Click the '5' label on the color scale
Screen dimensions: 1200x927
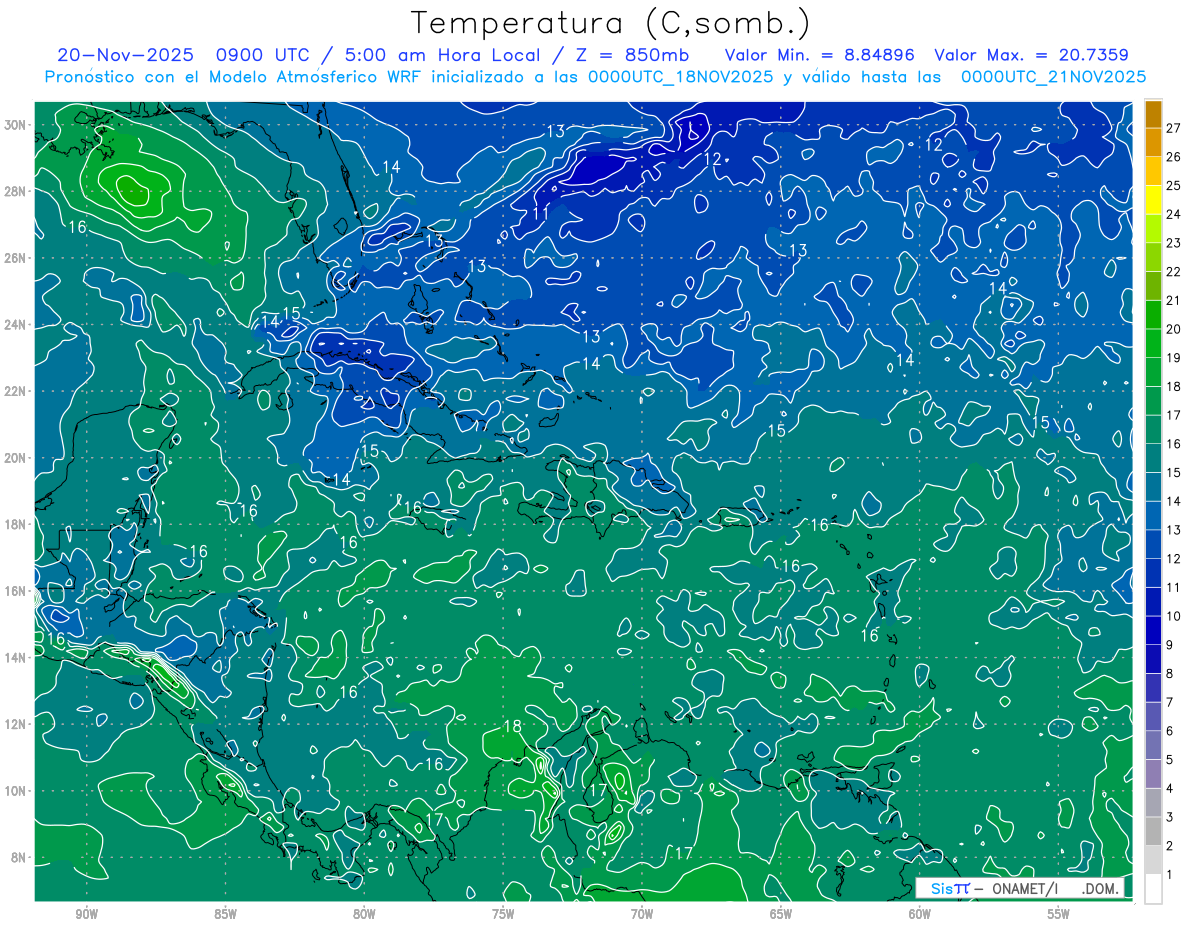pyautogui.click(x=1169, y=760)
